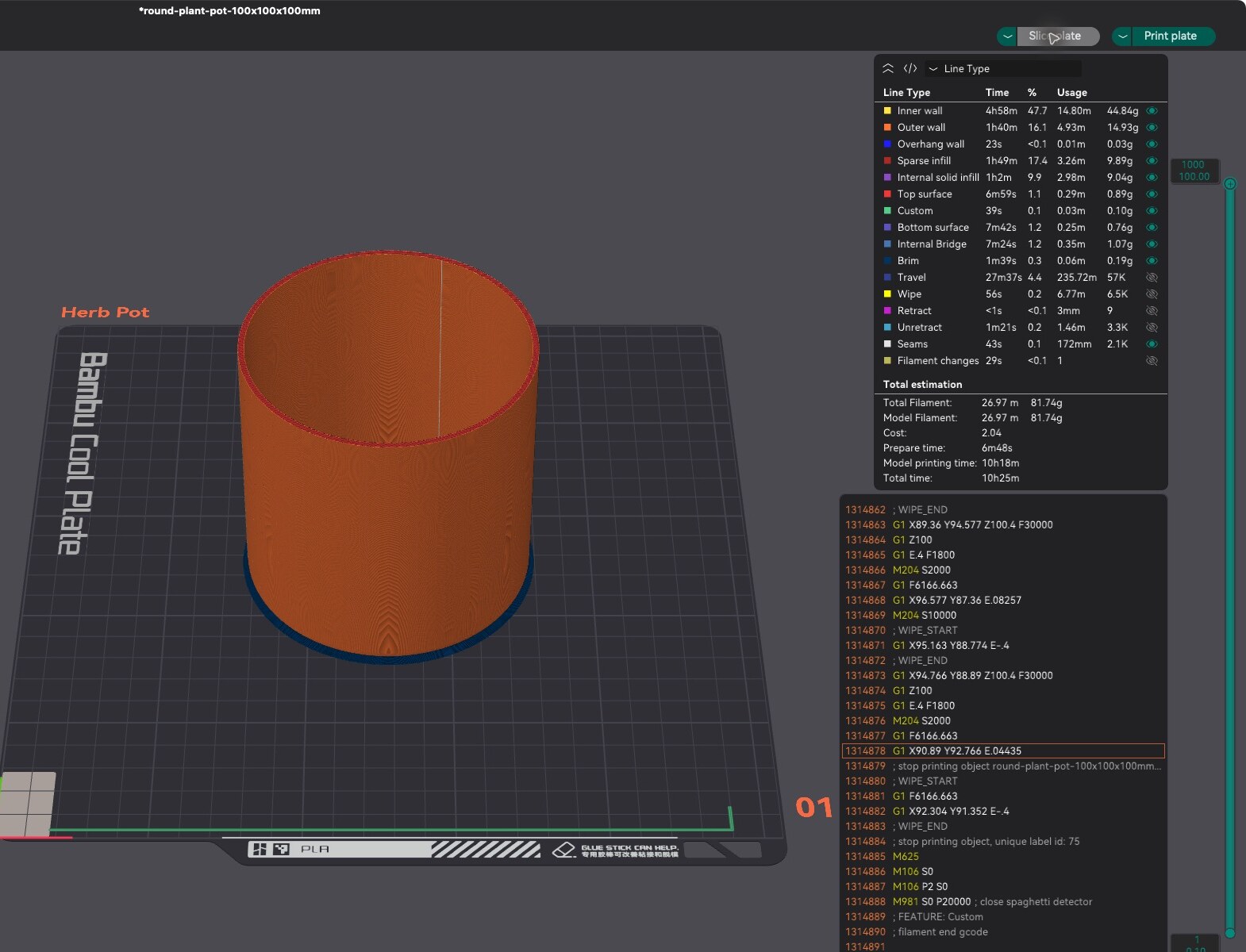
Task: Click the layer value label 1000 / 100.00
Action: [x=1194, y=171]
